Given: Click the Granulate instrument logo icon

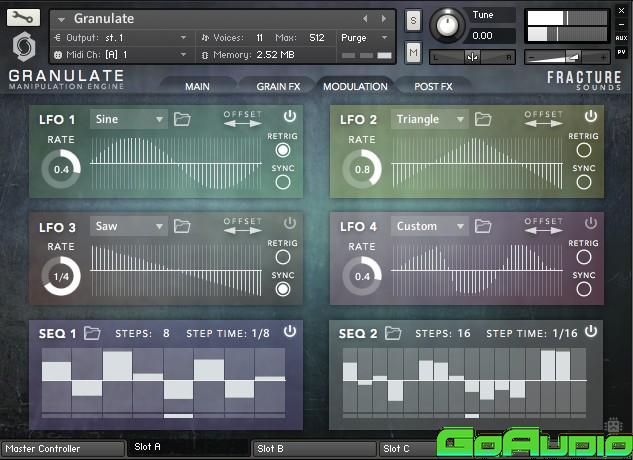Looking at the screenshot, I should pyautogui.click(x=24, y=46).
